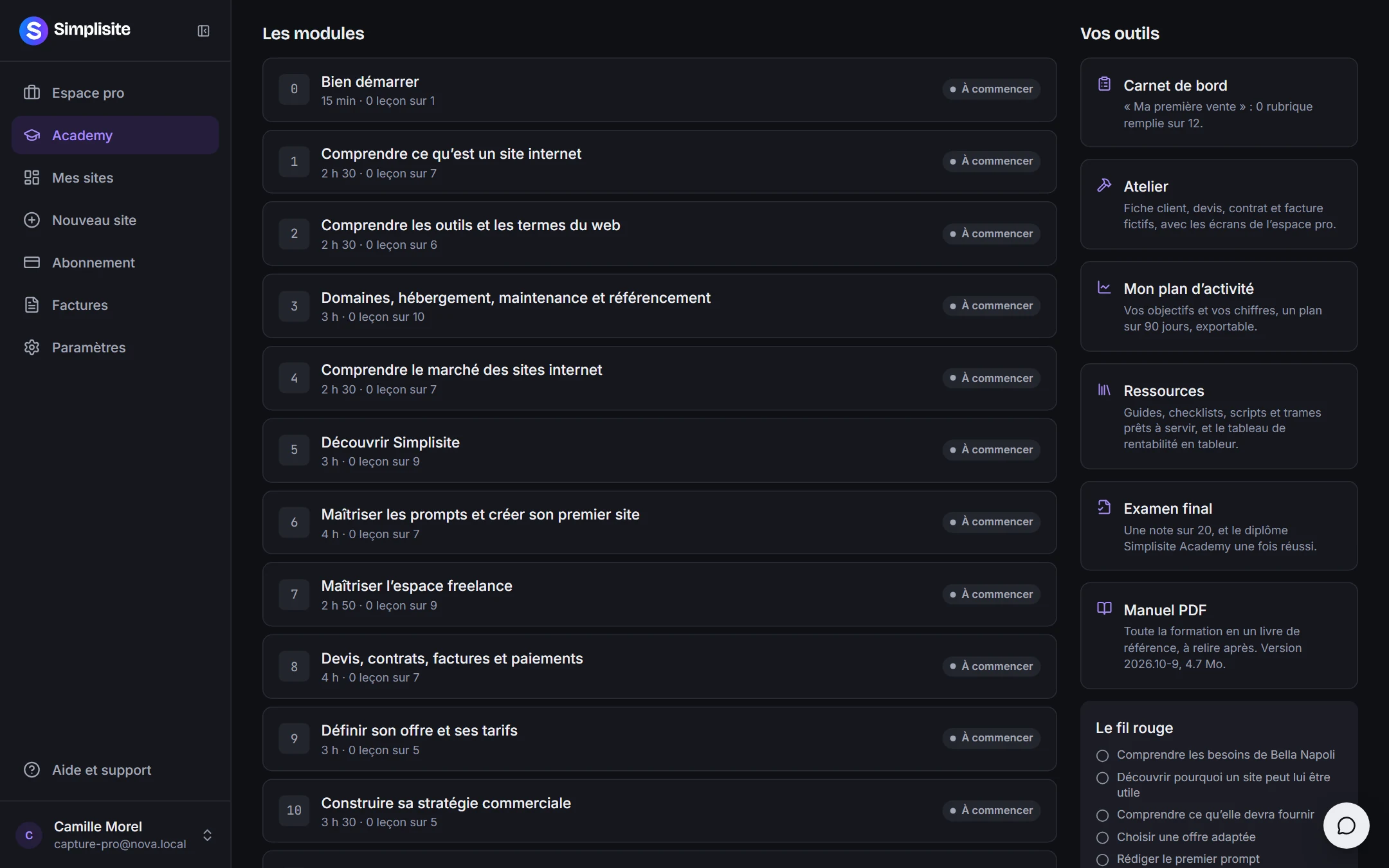
Task: Open 'Maîtriser l'espace freelance' module
Action: tap(659, 595)
